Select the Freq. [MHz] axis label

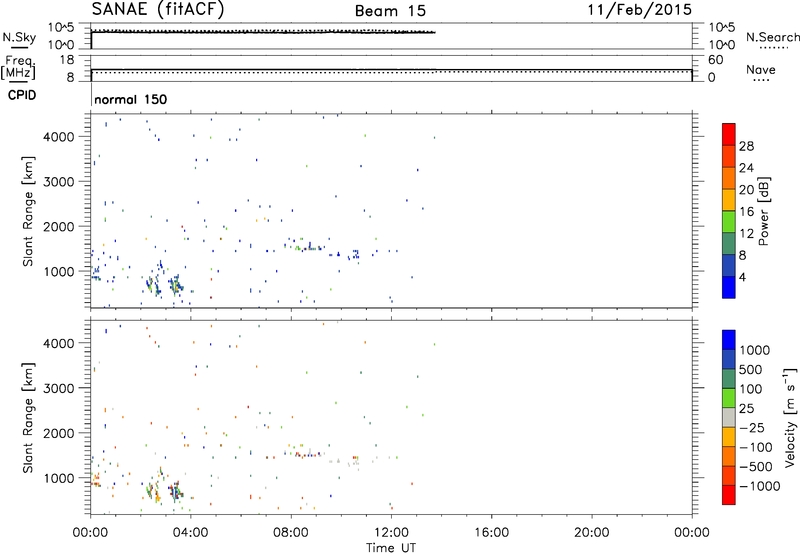[x=20, y=67]
